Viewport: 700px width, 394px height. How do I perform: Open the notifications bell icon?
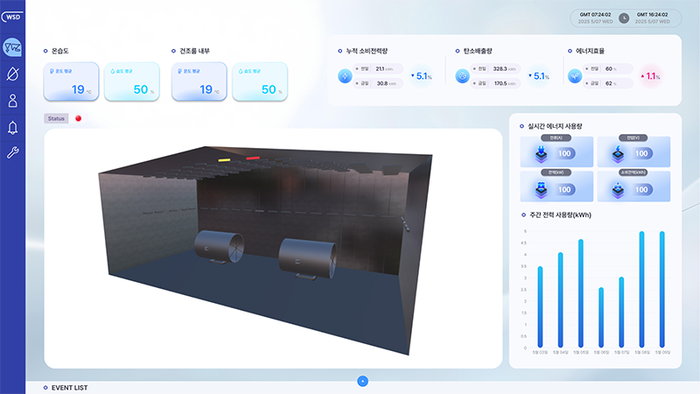click(12, 128)
